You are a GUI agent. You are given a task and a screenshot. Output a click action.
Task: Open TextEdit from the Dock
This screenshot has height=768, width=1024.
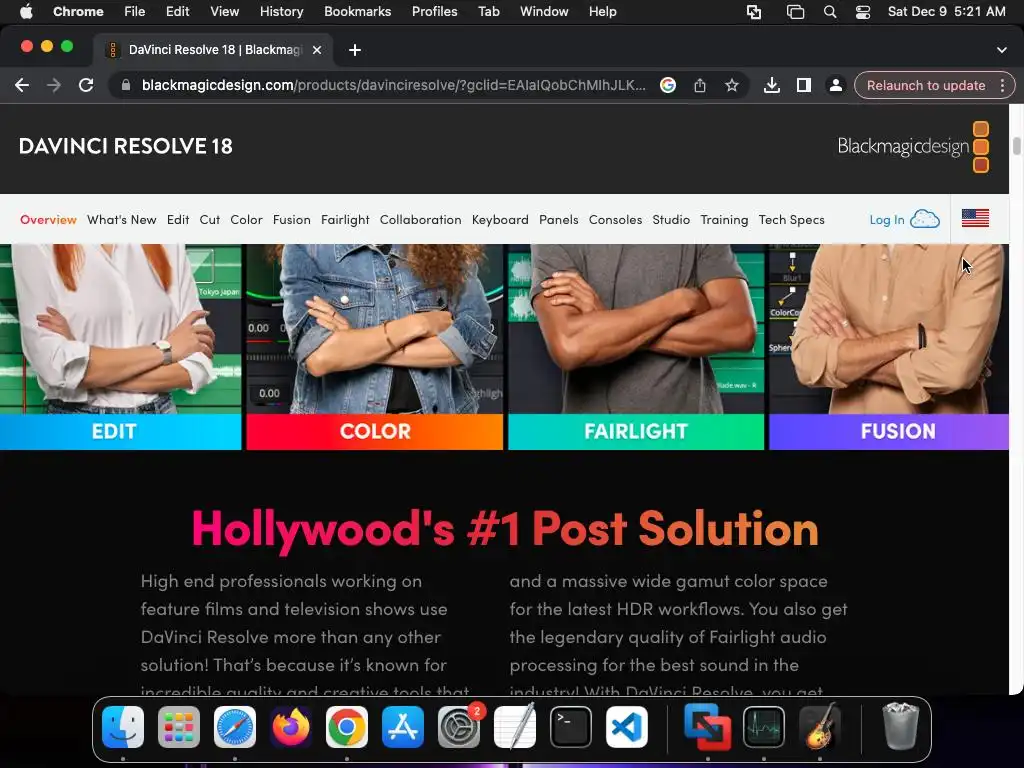click(515, 727)
